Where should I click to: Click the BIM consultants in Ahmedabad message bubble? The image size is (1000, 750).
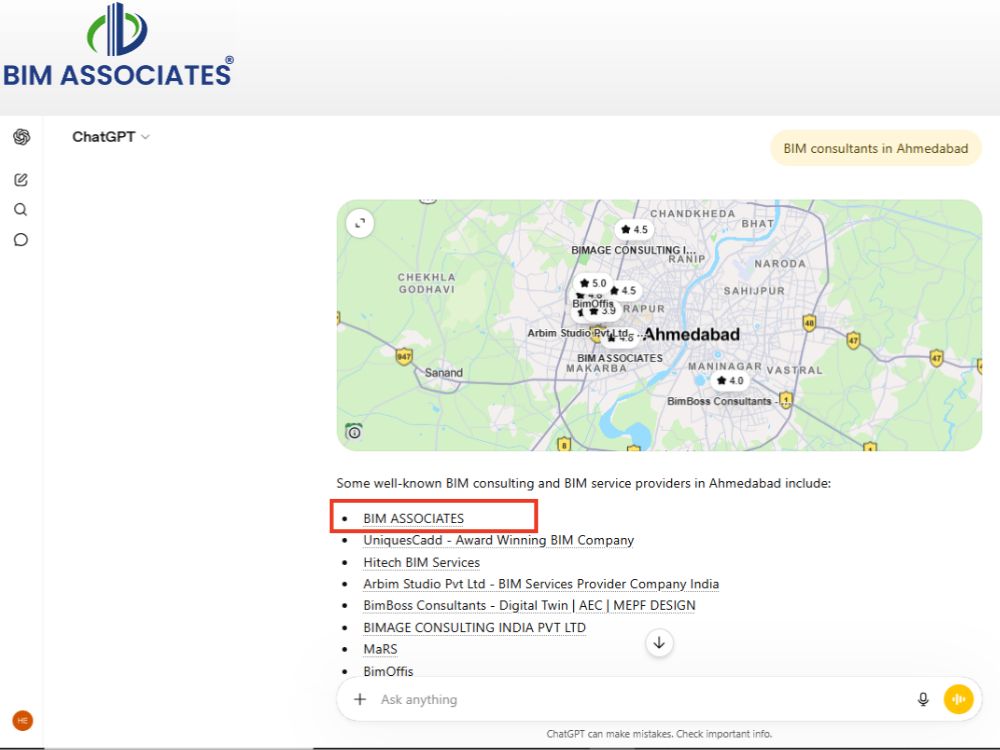[x=876, y=149]
